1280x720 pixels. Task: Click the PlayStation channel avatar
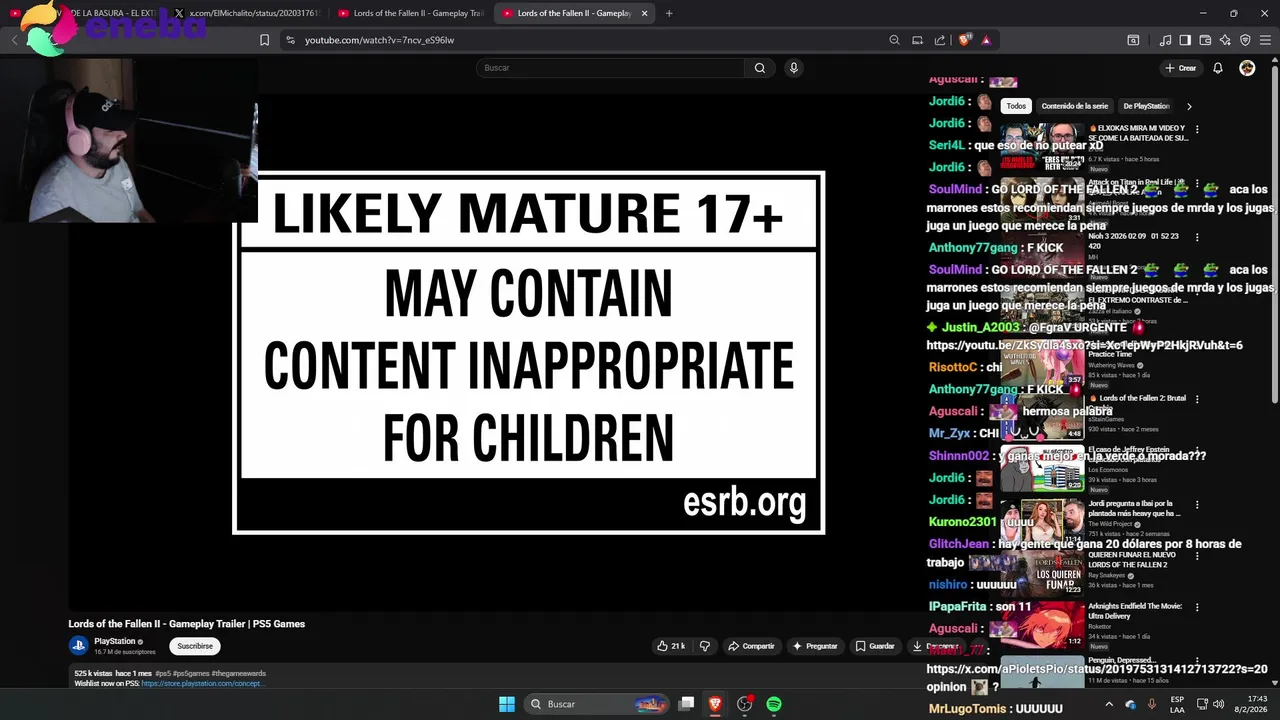pyautogui.click(x=78, y=646)
